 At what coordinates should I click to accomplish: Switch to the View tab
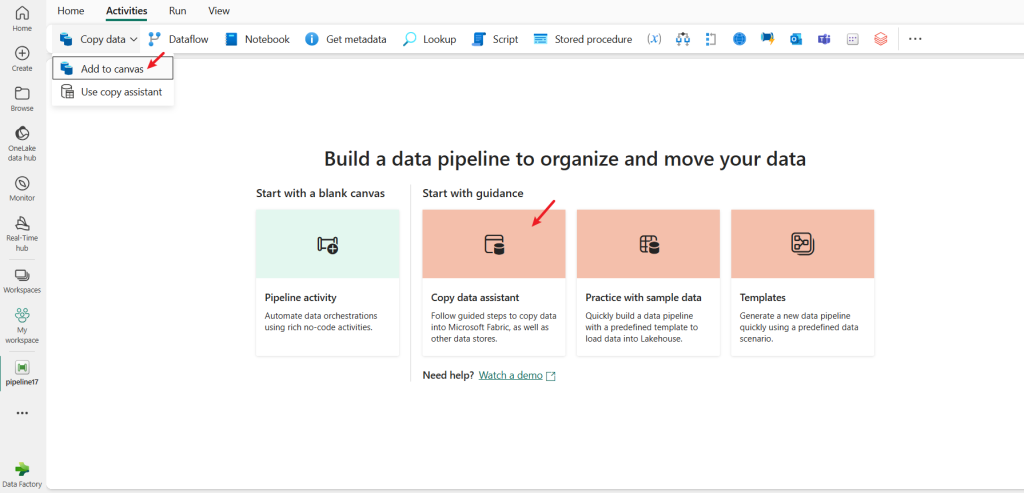pyautogui.click(x=219, y=11)
